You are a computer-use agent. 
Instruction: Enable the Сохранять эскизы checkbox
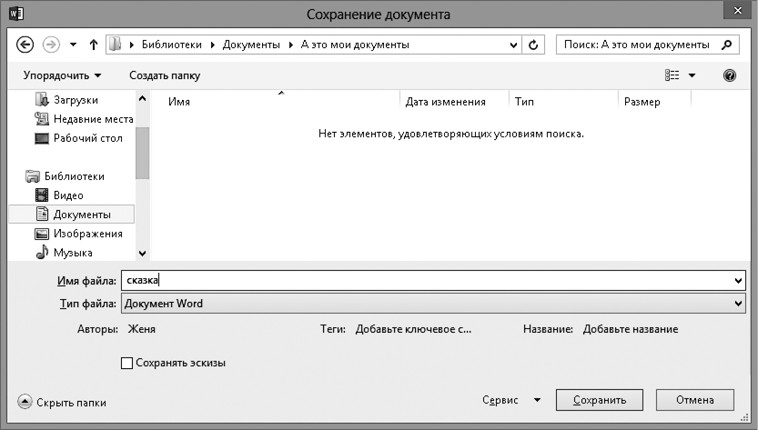(x=127, y=363)
